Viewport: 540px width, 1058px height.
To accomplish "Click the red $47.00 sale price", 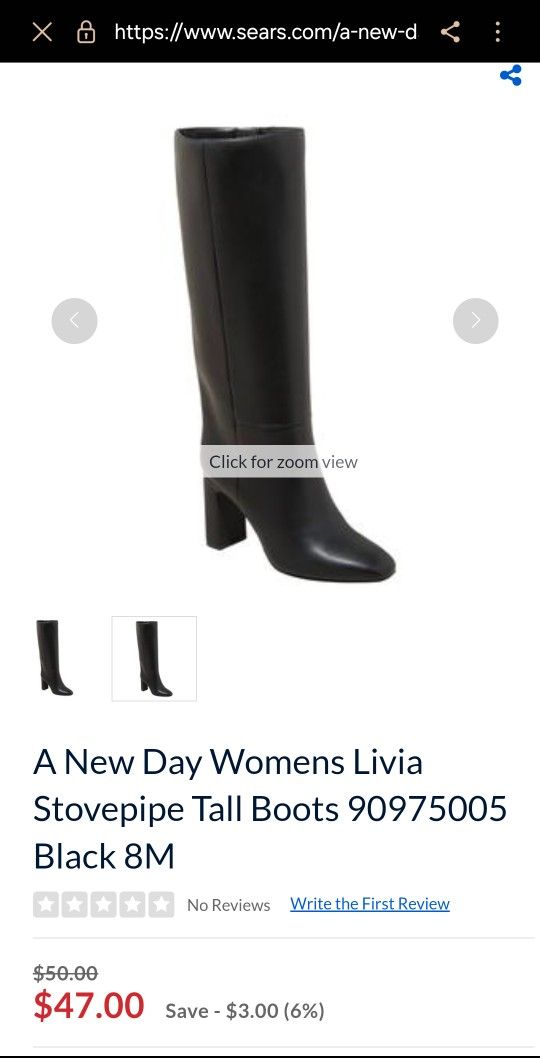I will click(x=88, y=1005).
